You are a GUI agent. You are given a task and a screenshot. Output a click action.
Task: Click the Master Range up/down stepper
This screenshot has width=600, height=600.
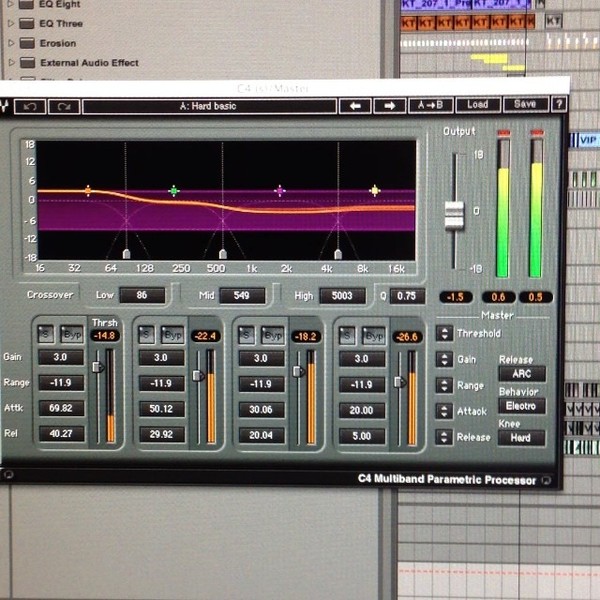(444, 385)
